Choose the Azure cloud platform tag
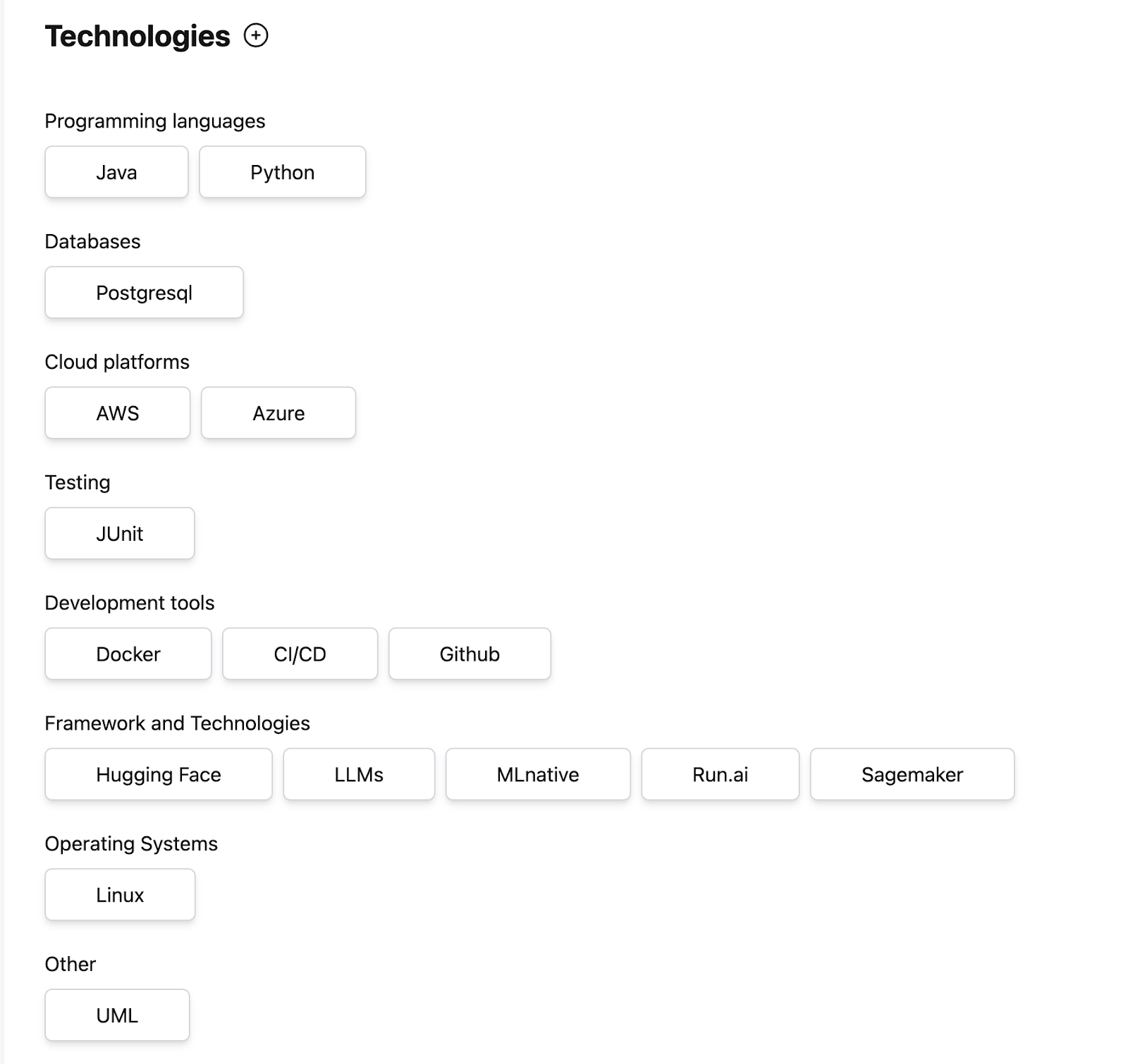 (278, 413)
